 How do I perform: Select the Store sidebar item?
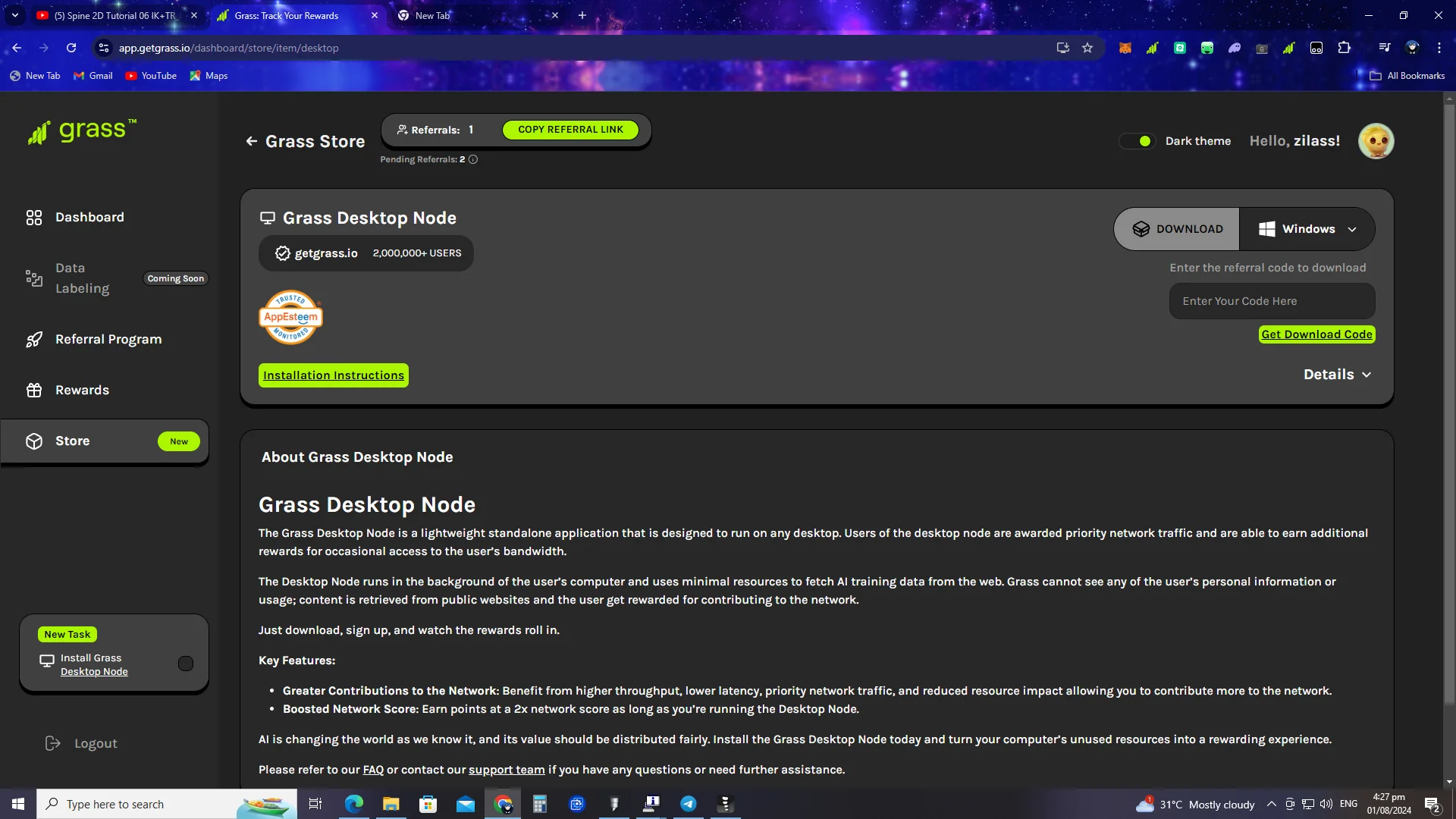coord(105,441)
